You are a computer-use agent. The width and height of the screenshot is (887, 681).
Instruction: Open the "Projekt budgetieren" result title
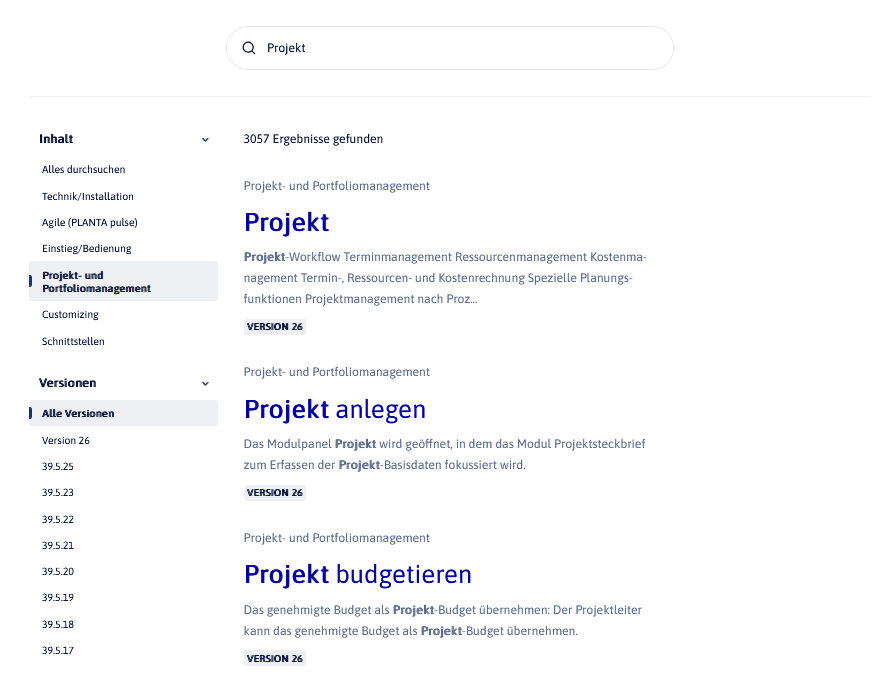tap(357, 575)
